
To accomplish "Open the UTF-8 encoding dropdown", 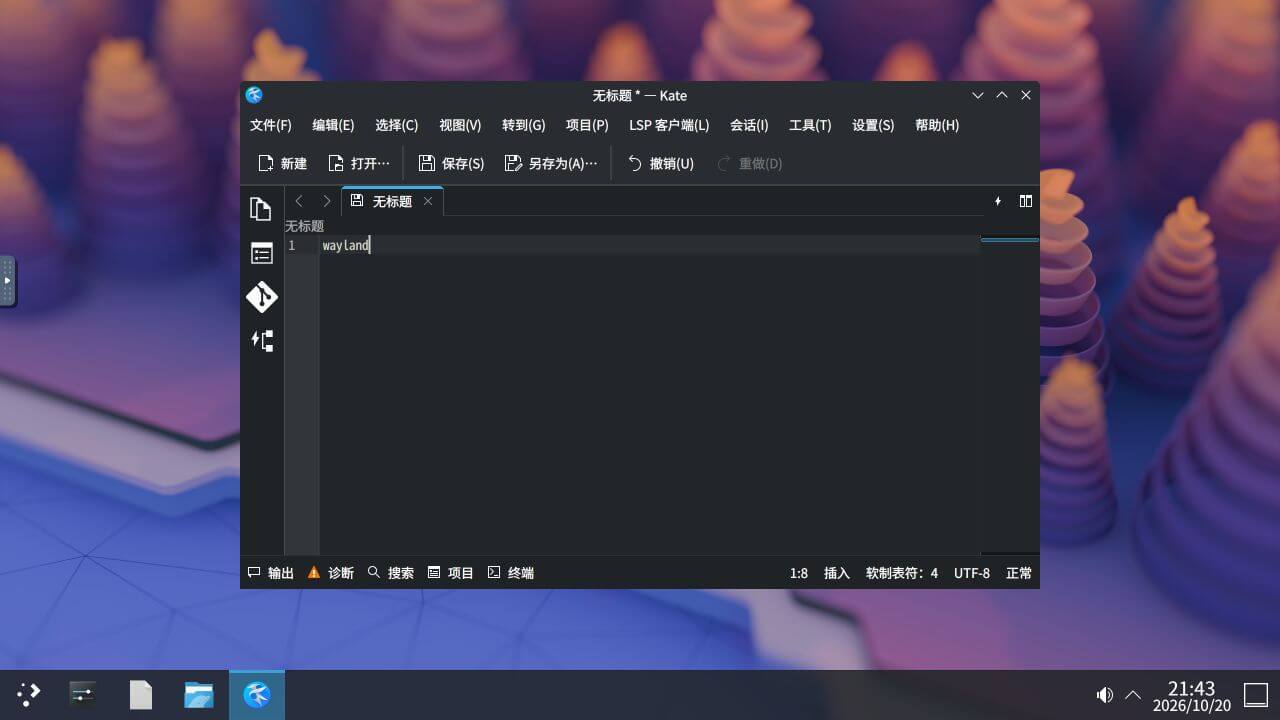I will pos(972,573).
